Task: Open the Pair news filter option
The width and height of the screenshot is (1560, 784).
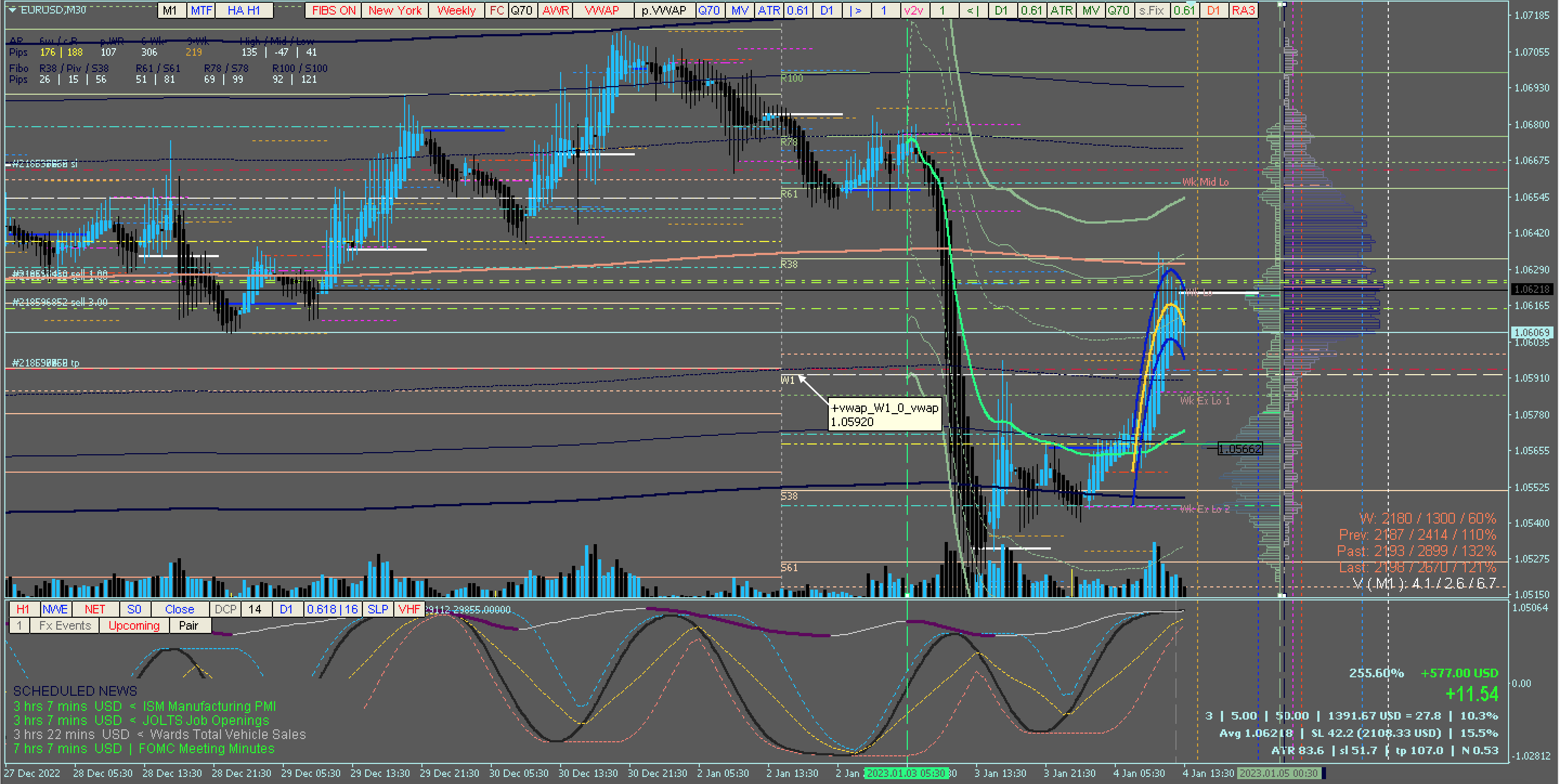Action: 188,625
